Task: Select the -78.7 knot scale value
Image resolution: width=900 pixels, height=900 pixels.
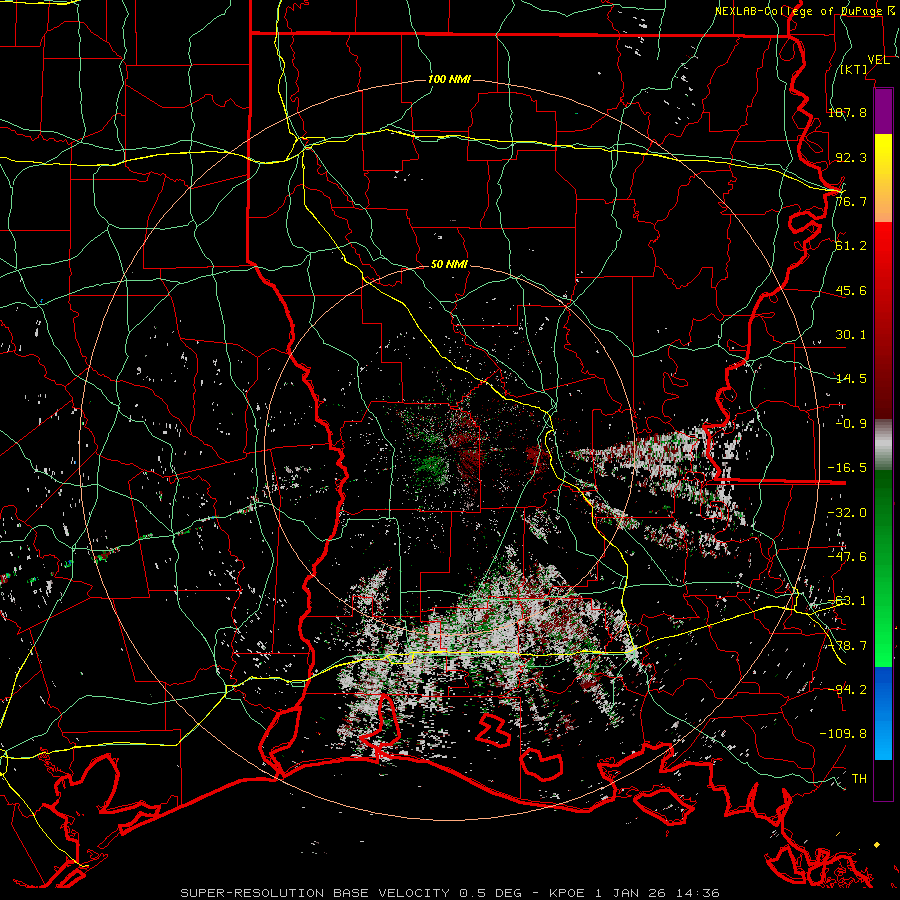Action: [847, 646]
